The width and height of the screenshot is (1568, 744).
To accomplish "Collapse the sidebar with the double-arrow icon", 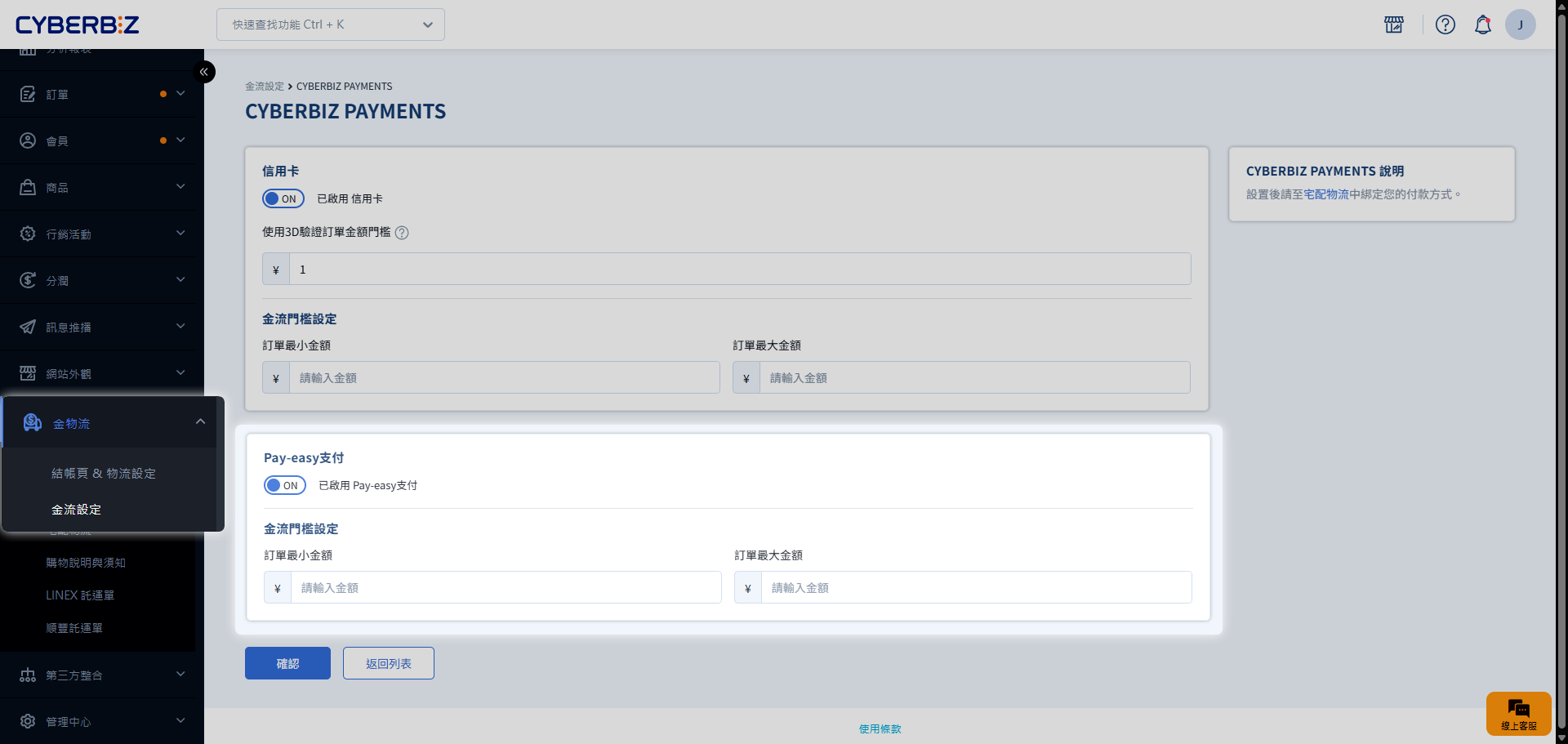I will pyautogui.click(x=204, y=72).
